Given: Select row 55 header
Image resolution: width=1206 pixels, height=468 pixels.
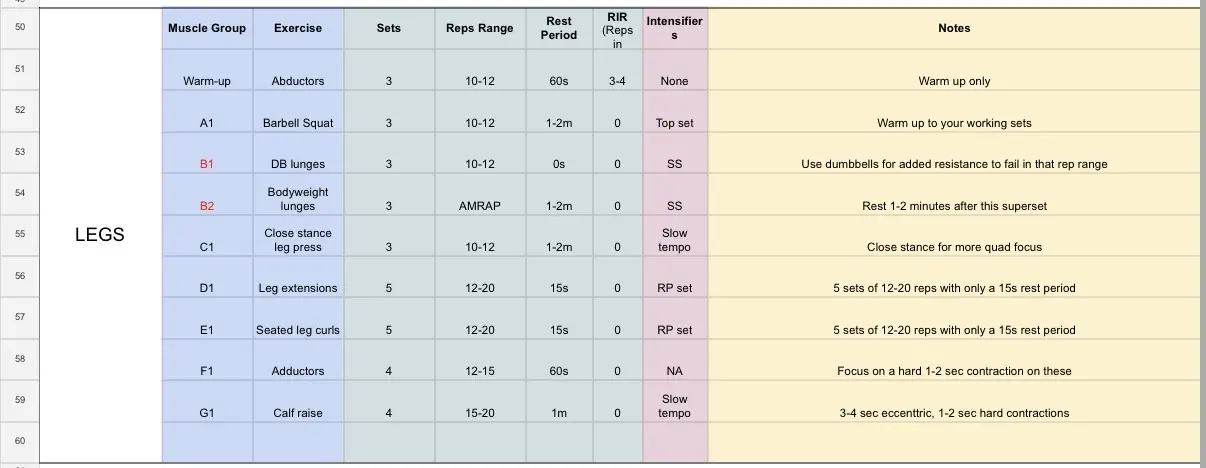Looking at the screenshot, I should [x=21, y=234].
